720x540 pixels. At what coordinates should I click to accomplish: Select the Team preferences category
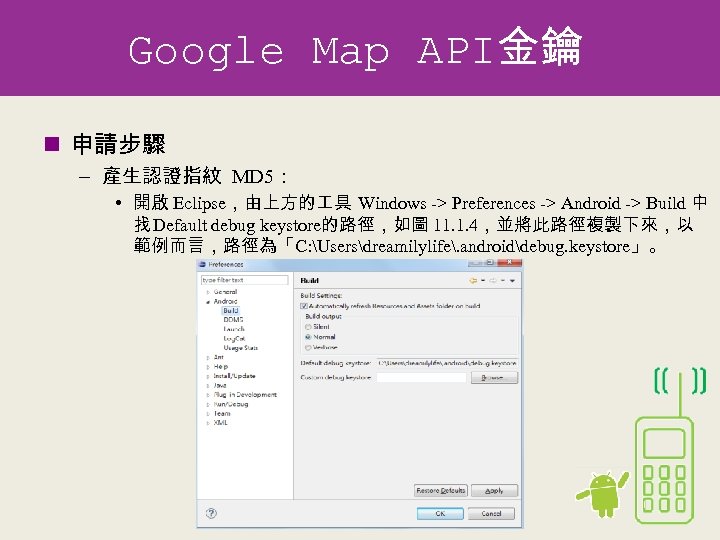222,414
